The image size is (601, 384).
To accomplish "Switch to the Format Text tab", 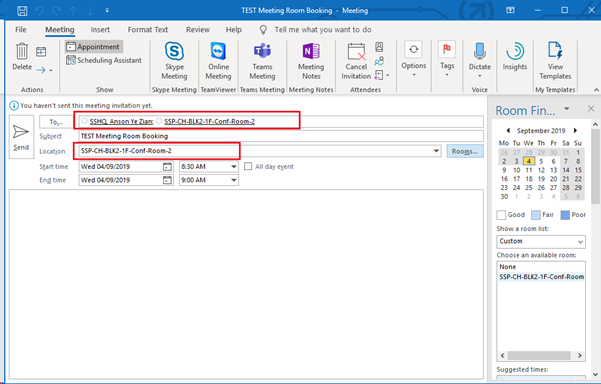I will click(x=148, y=30).
